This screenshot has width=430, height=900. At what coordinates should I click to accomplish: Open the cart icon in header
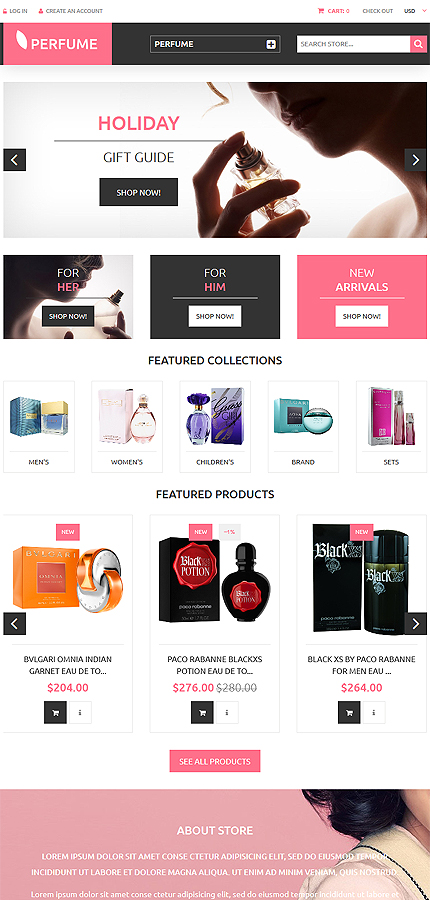tap(321, 11)
